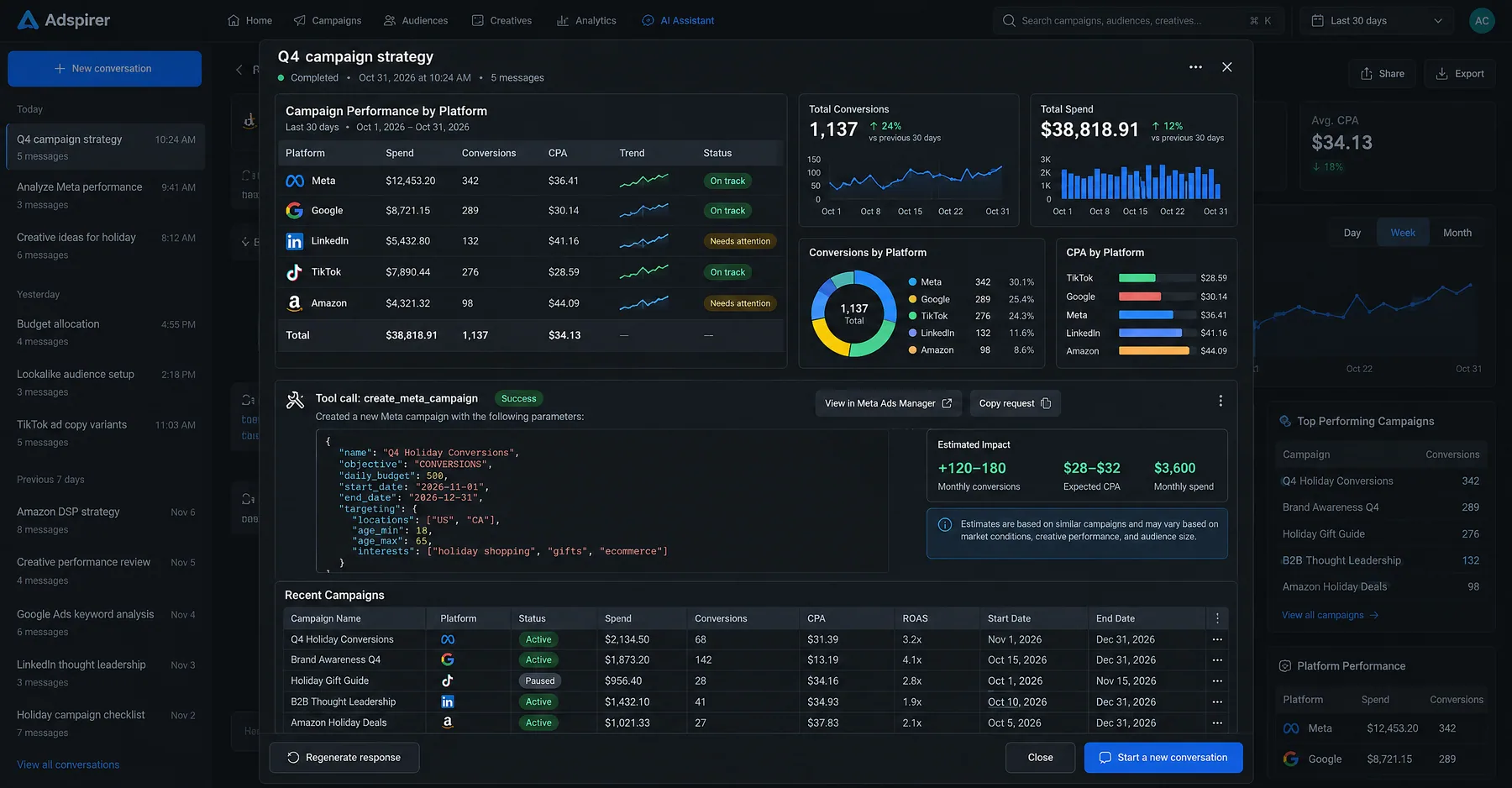Screen dimensions: 1512x788
Task: Open row options for Holiday Gift Guide
Action: (x=1217, y=681)
